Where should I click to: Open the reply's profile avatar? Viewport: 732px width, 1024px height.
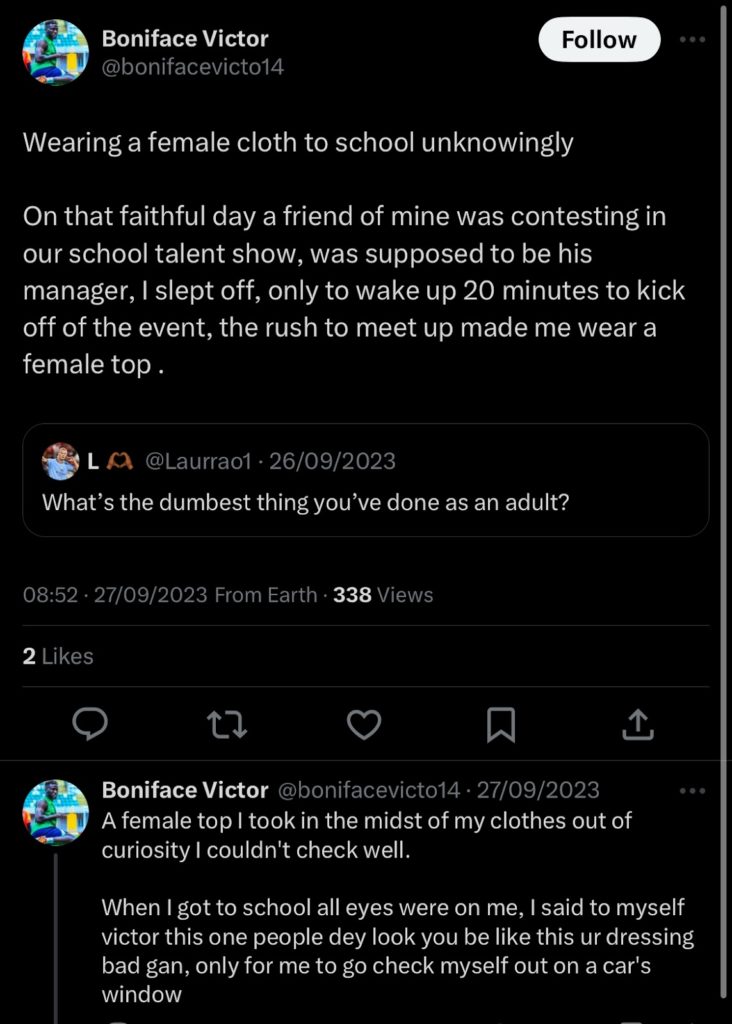[x=56, y=812]
